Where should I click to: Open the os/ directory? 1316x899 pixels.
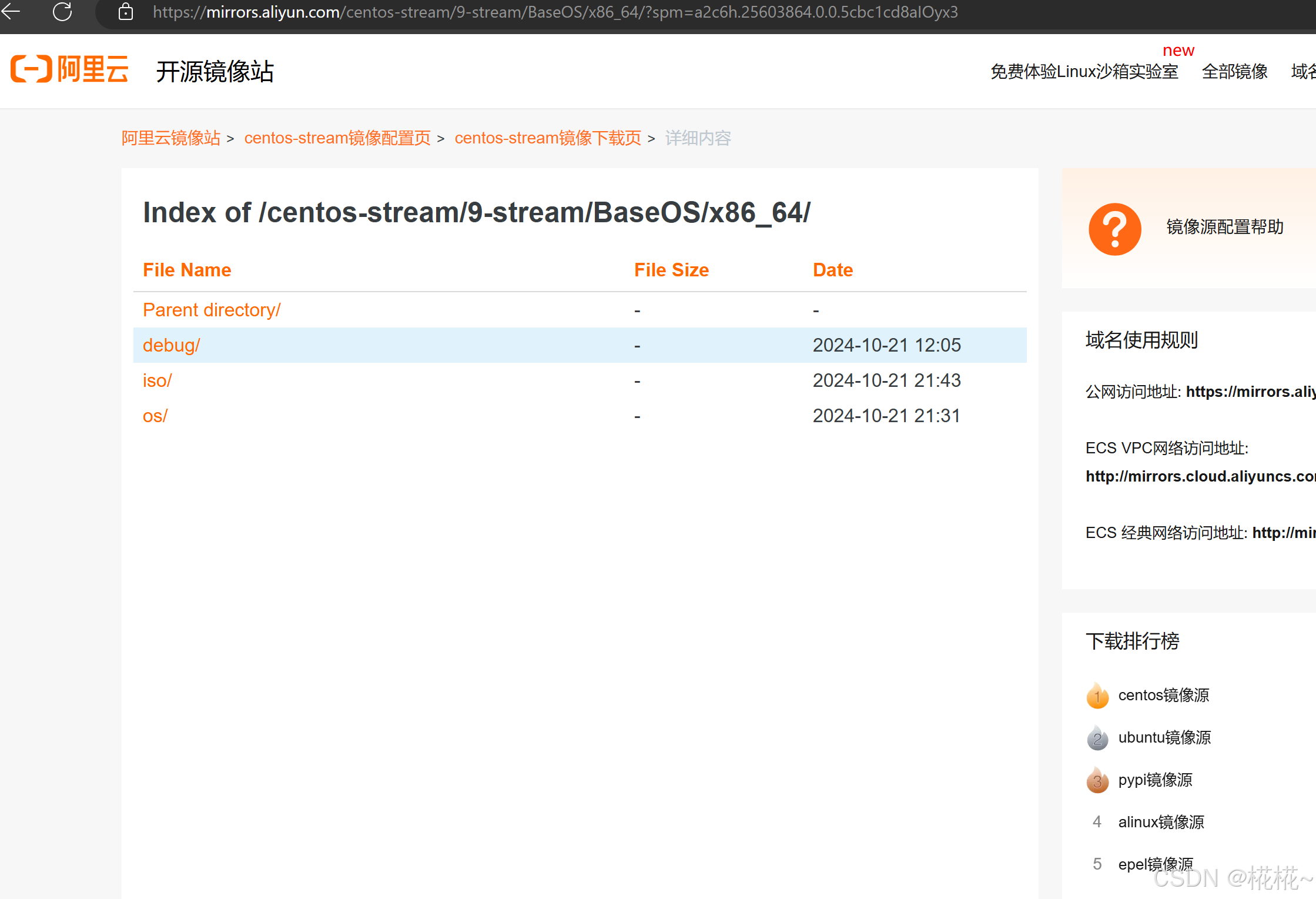tap(155, 416)
